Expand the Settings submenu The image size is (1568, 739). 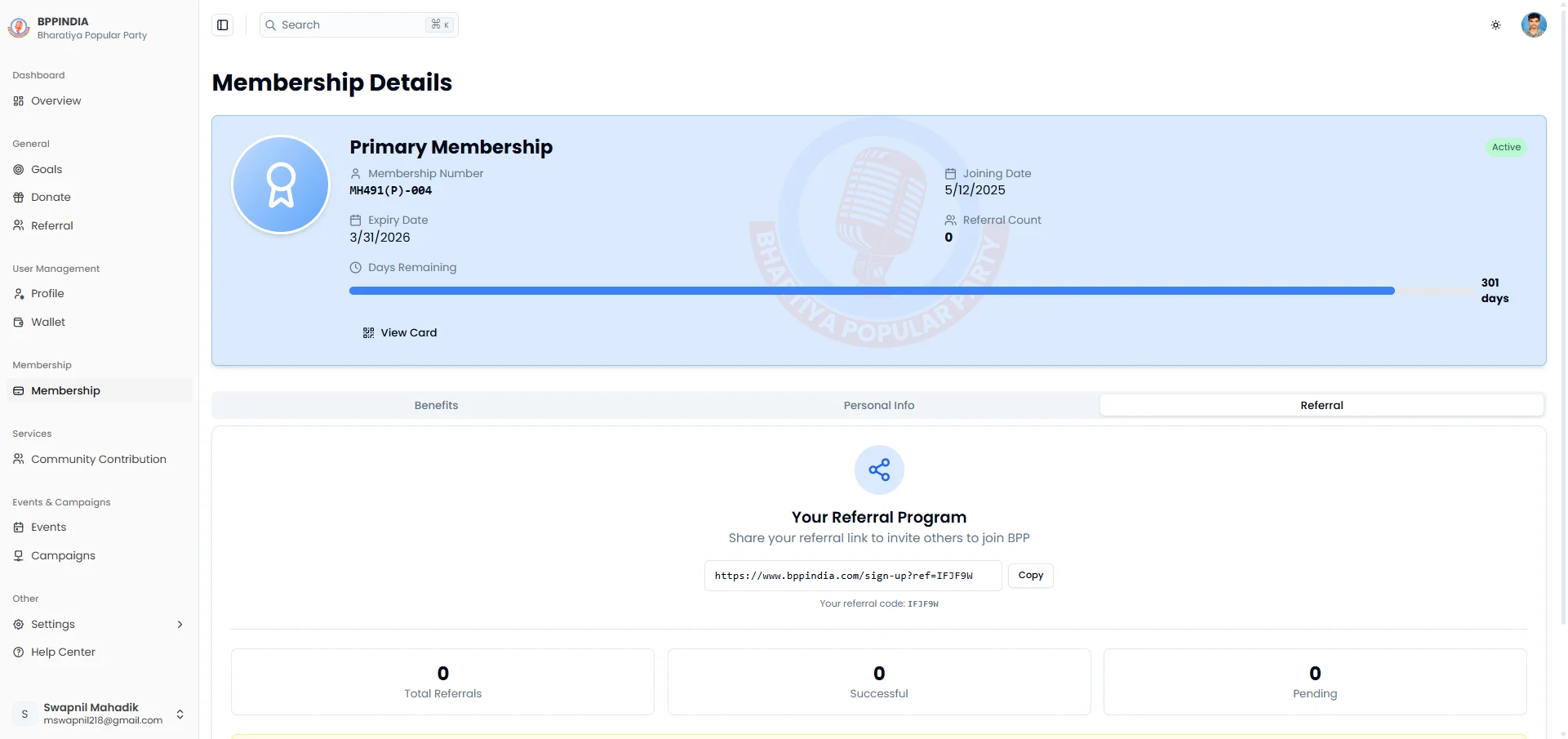100,625
